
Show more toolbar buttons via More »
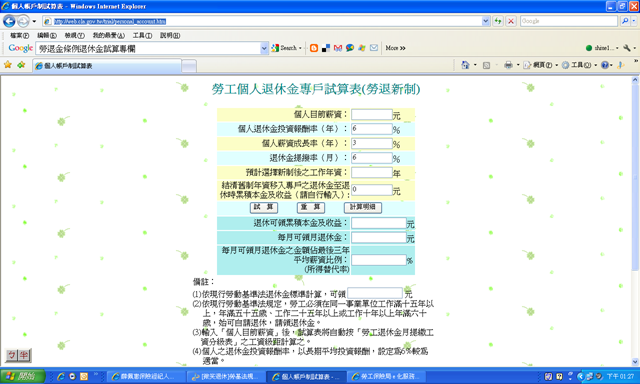click(395, 48)
